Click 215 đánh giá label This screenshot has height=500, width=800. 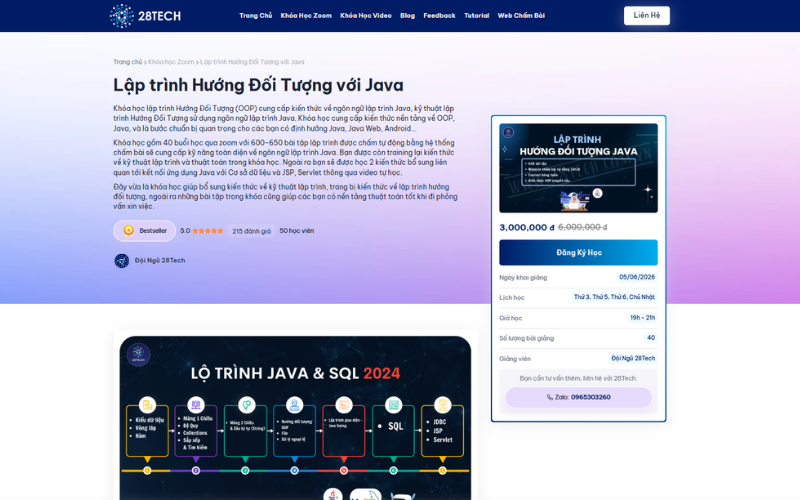[x=252, y=231]
